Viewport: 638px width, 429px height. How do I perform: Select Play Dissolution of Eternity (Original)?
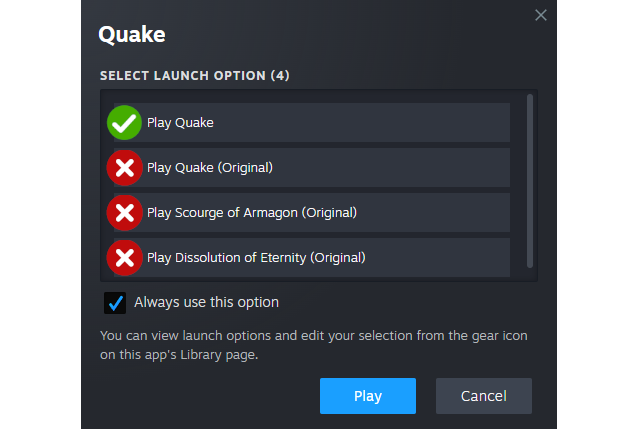click(256, 258)
